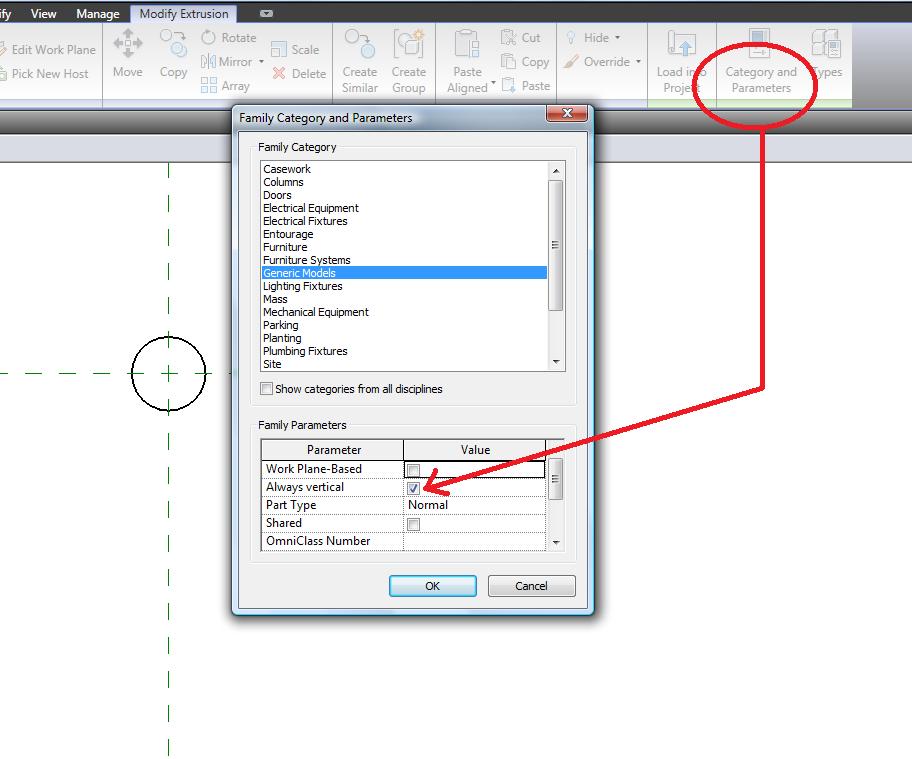The image size is (912, 759).
Task: Click the Family Category list scrollbar thumb
Action: point(555,245)
